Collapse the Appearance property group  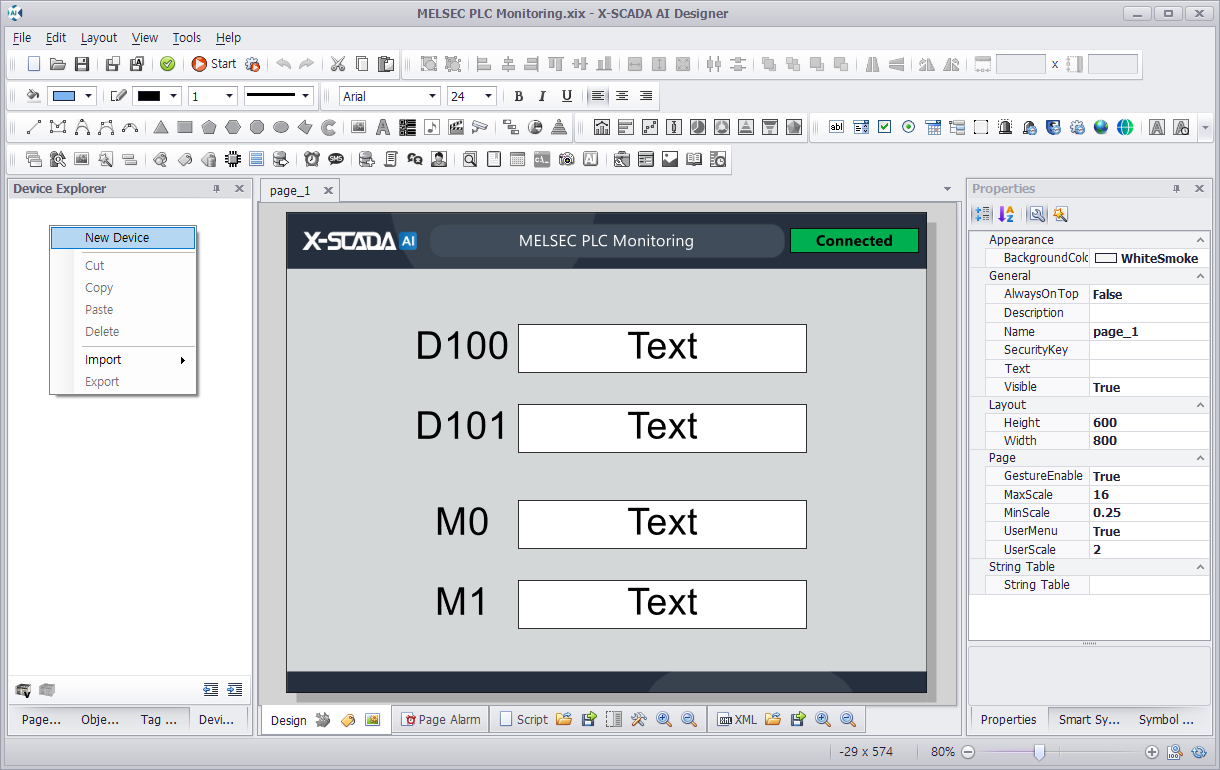click(x=1200, y=240)
